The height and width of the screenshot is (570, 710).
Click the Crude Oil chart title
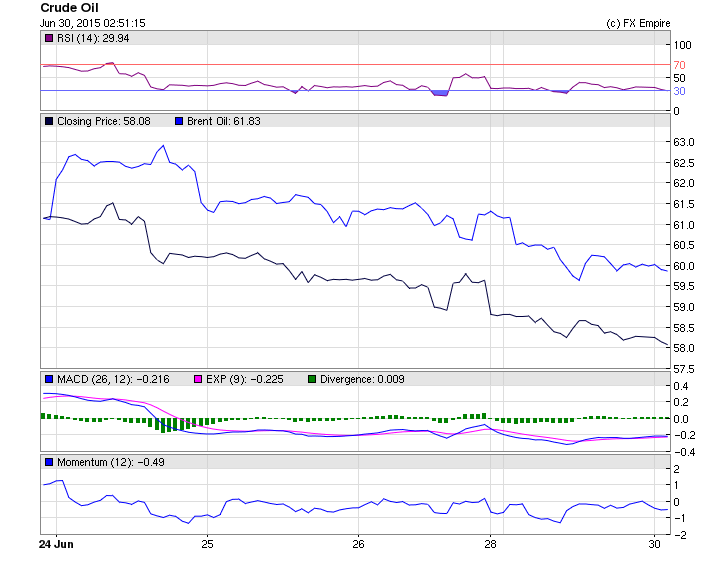[x=69, y=8]
